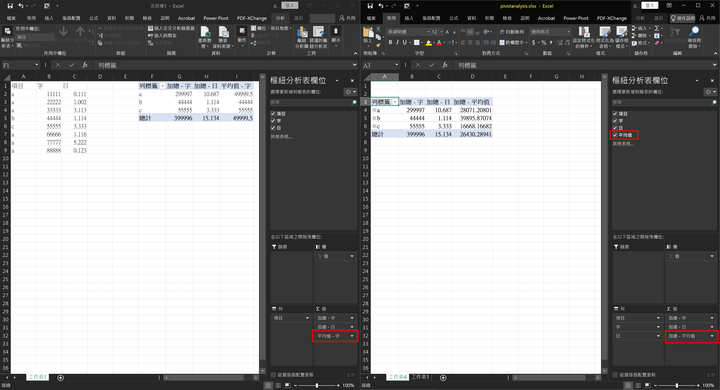The width and height of the screenshot is (720, 390).
Task: Close field list pane in left window
Action: coord(352,80)
